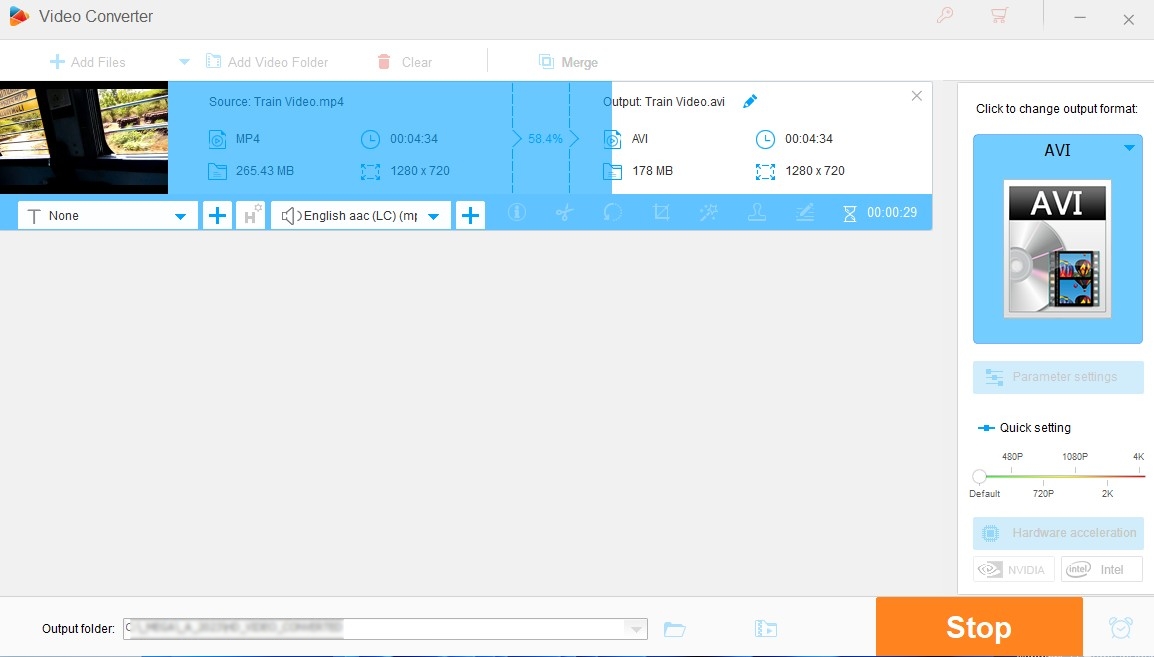Click the watermark stamp icon
The height and width of the screenshot is (657, 1154).
[x=757, y=213]
